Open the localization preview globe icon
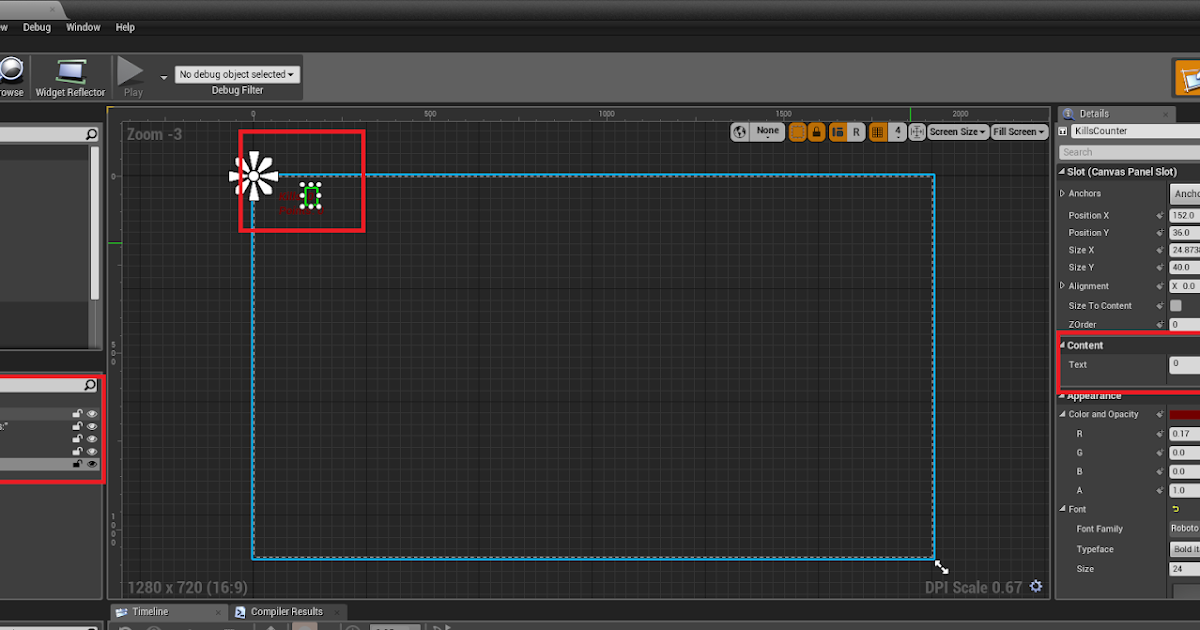The height and width of the screenshot is (630, 1200). tap(739, 131)
